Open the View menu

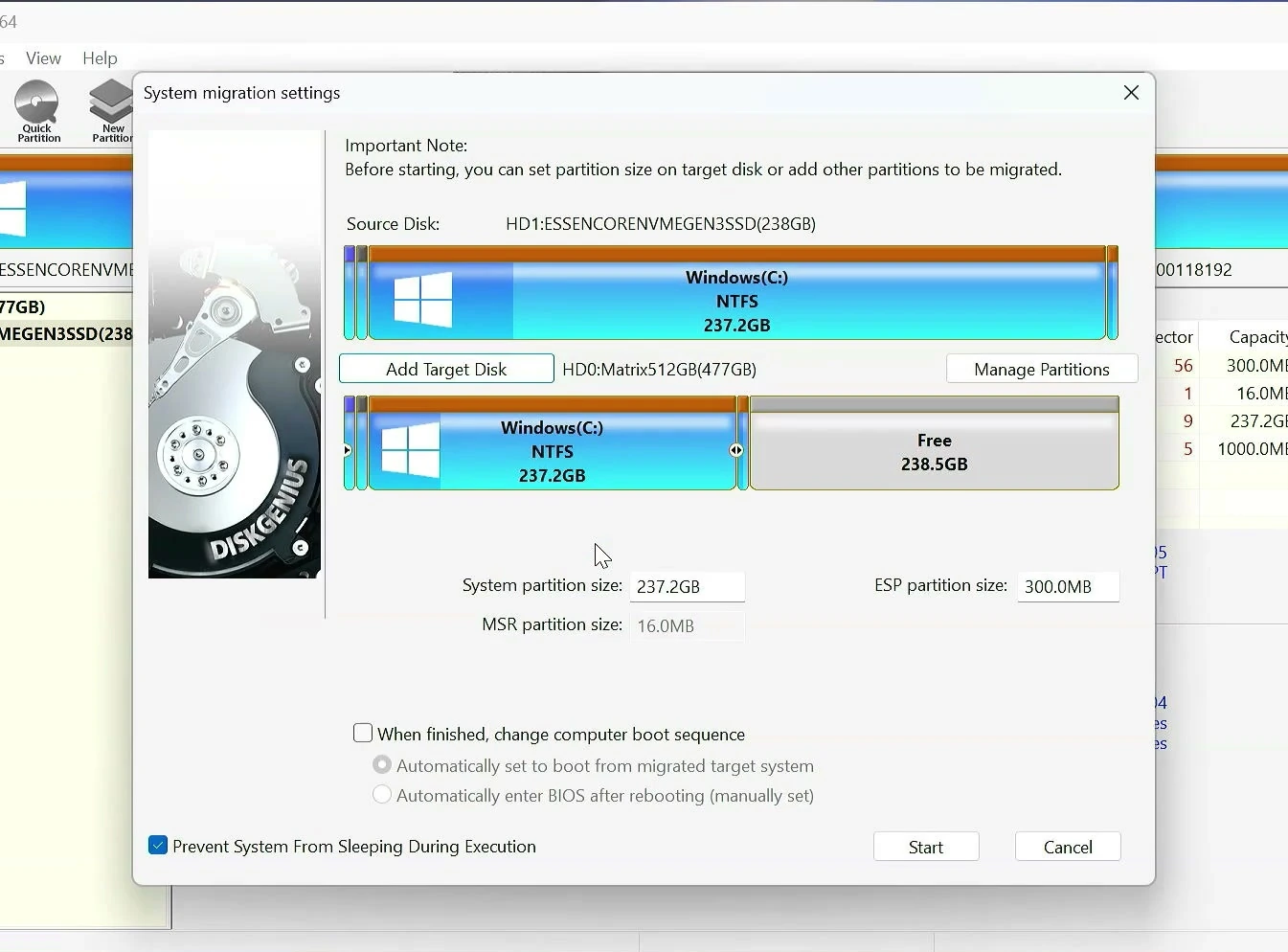coord(43,58)
